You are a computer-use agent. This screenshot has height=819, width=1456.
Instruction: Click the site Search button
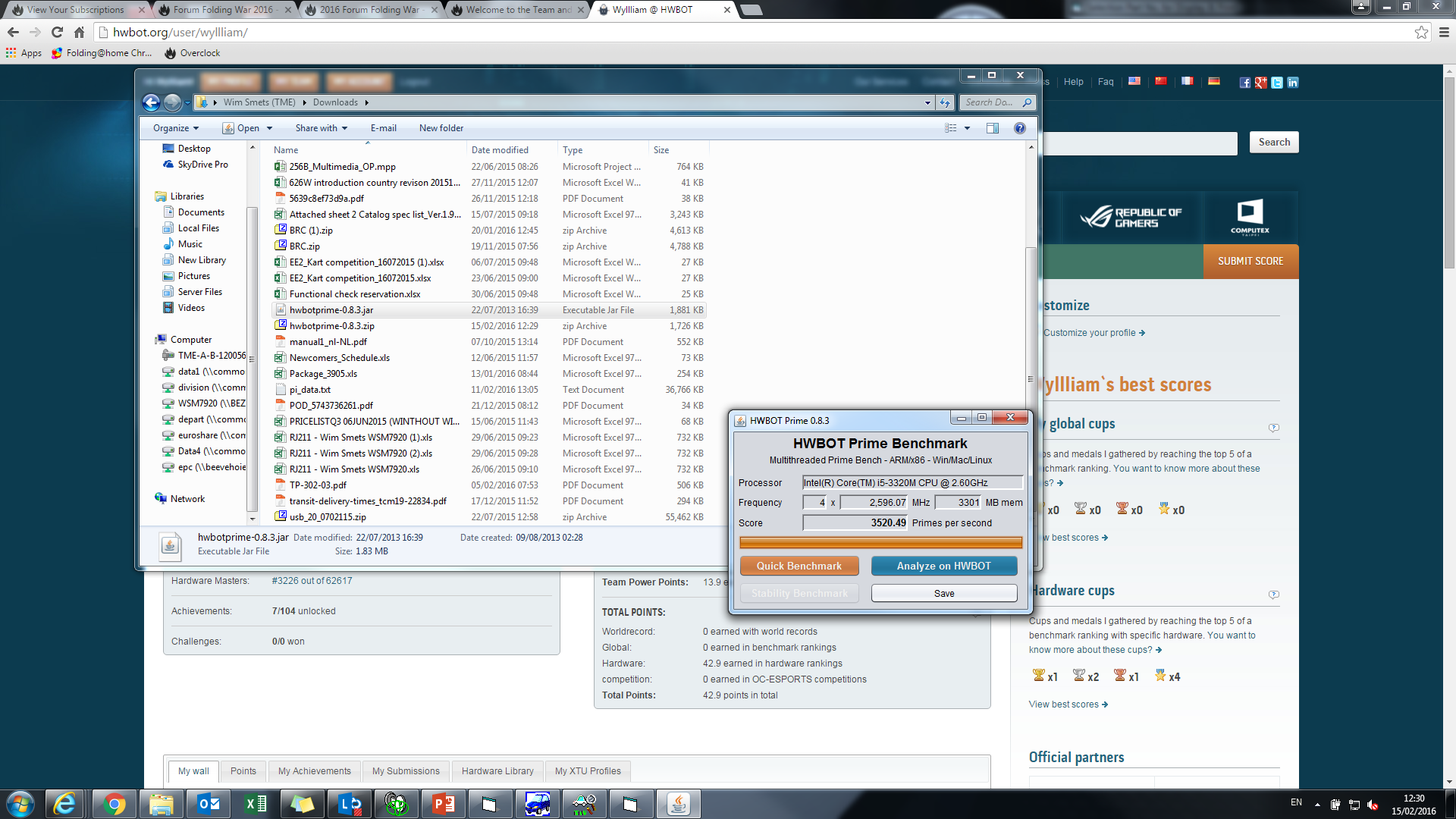click(1274, 142)
